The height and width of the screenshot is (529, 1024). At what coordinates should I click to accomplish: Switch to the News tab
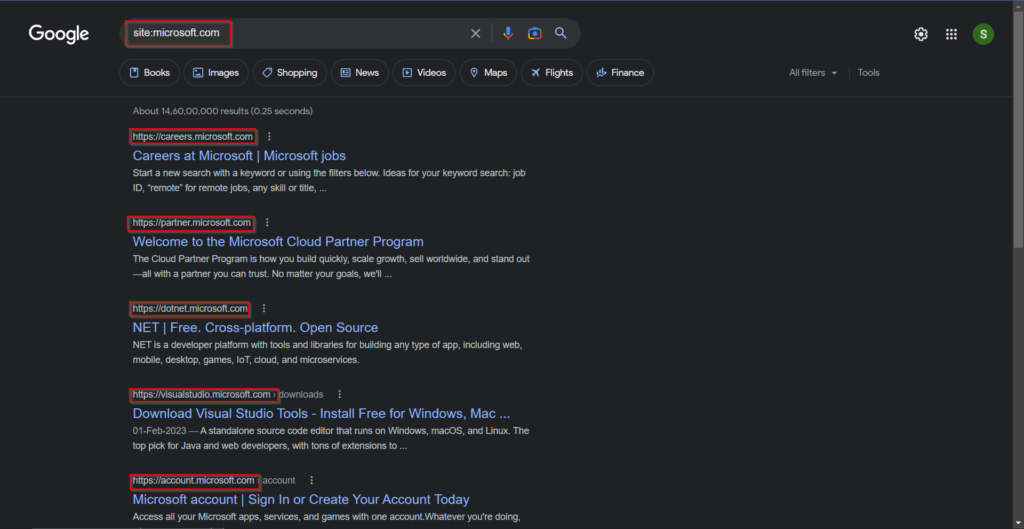click(x=359, y=73)
